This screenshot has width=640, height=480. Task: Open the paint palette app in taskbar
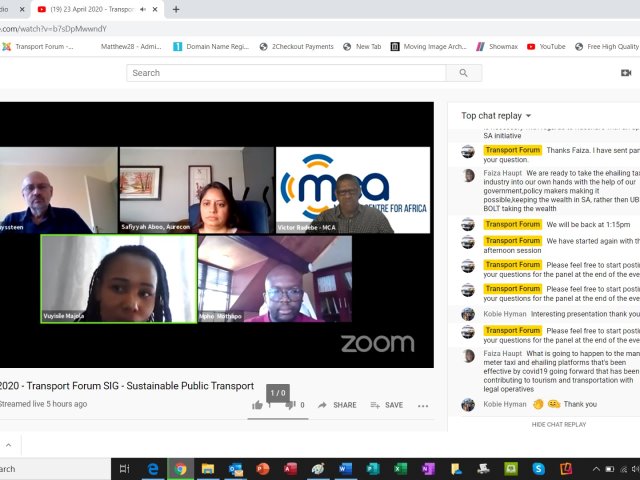coord(318,469)
